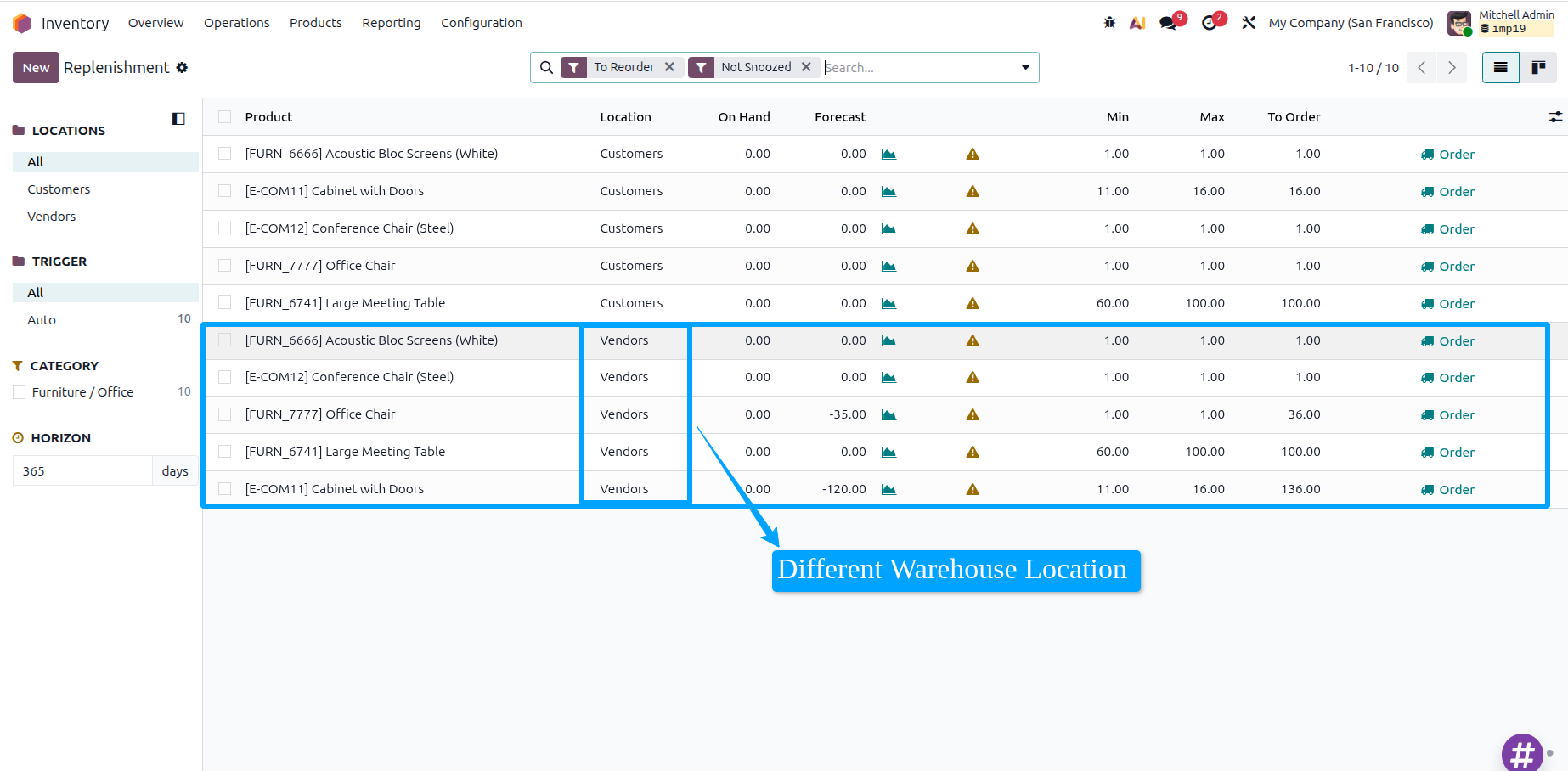Focus the search text box

916,67
